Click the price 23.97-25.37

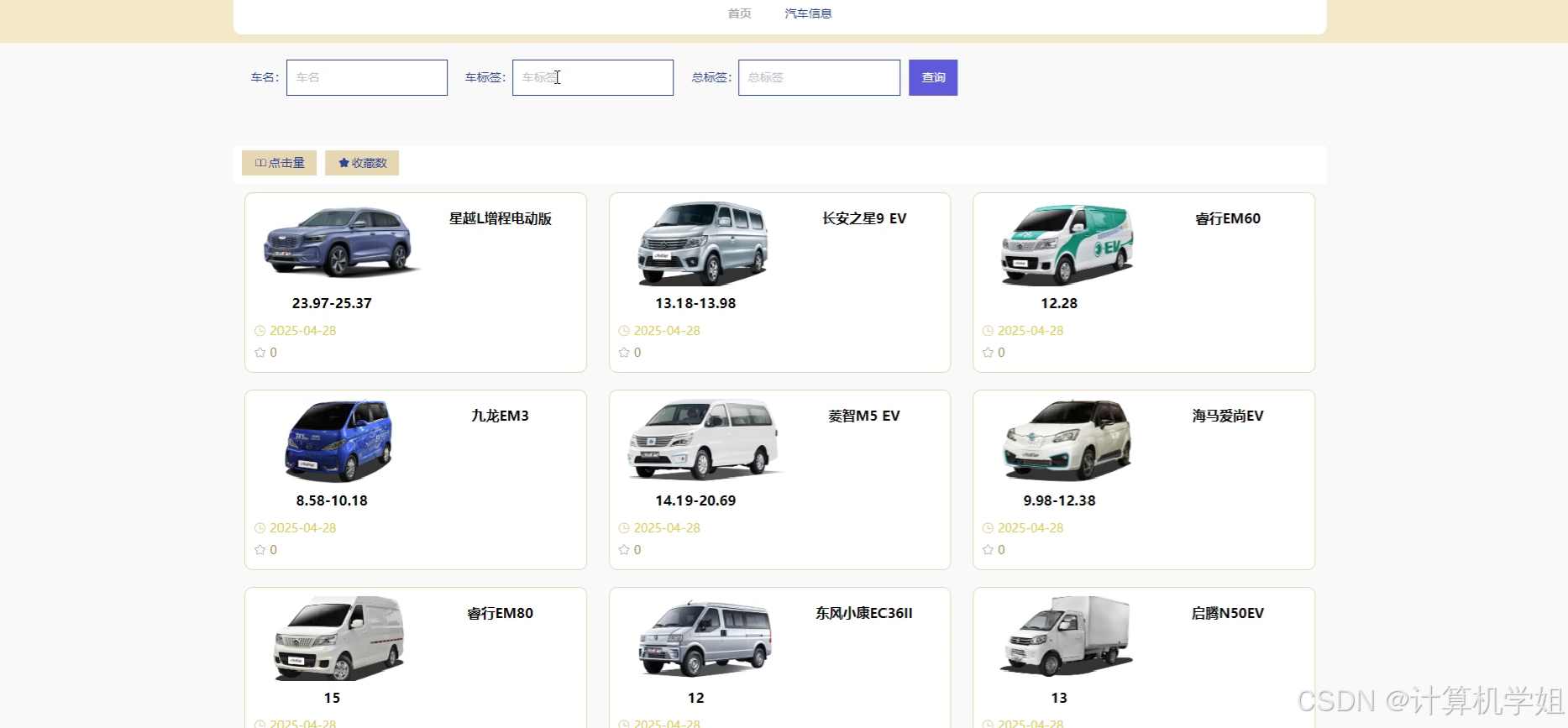point(332,303)
